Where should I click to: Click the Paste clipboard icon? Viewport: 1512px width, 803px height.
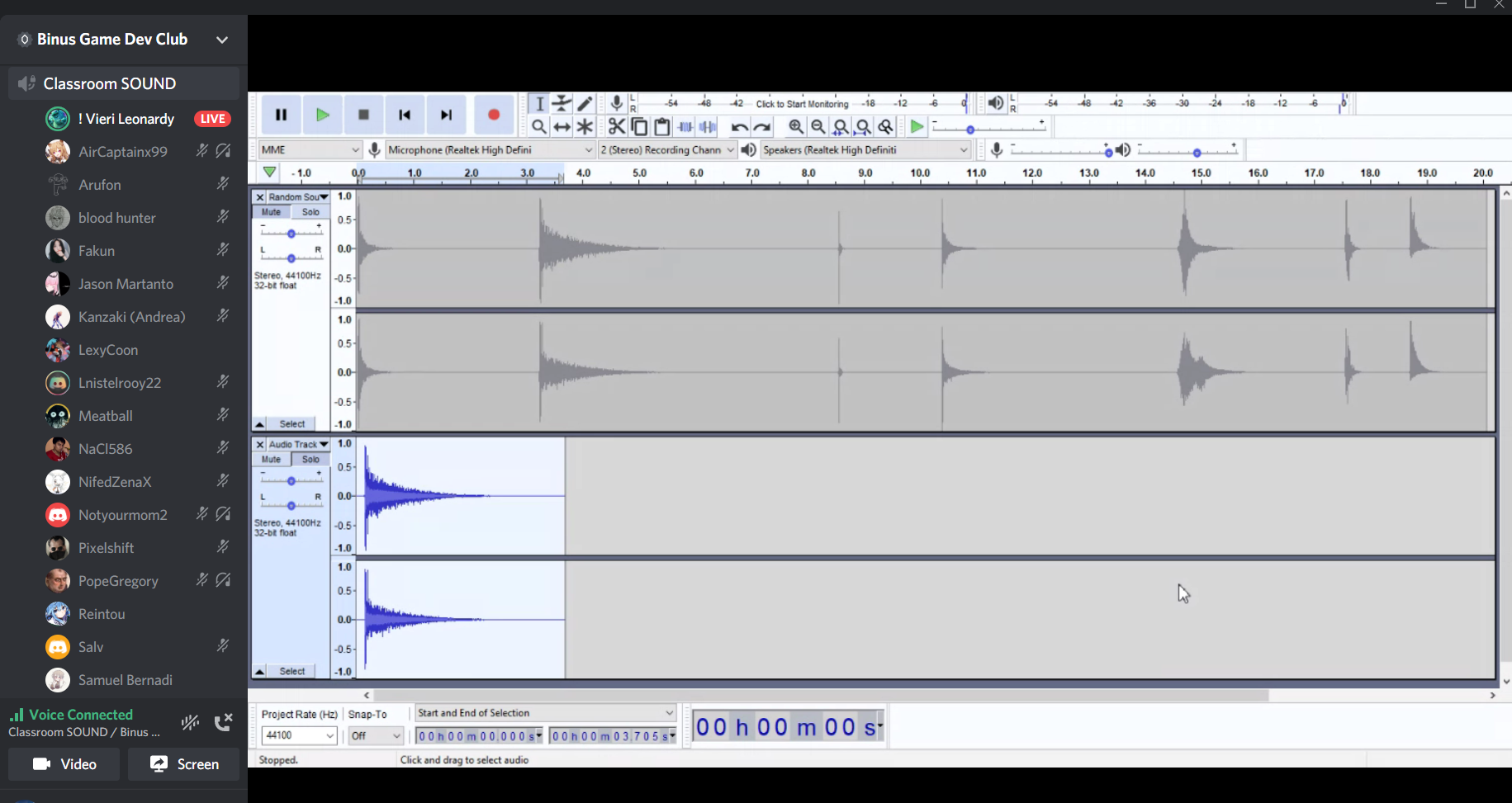(663, 126)
